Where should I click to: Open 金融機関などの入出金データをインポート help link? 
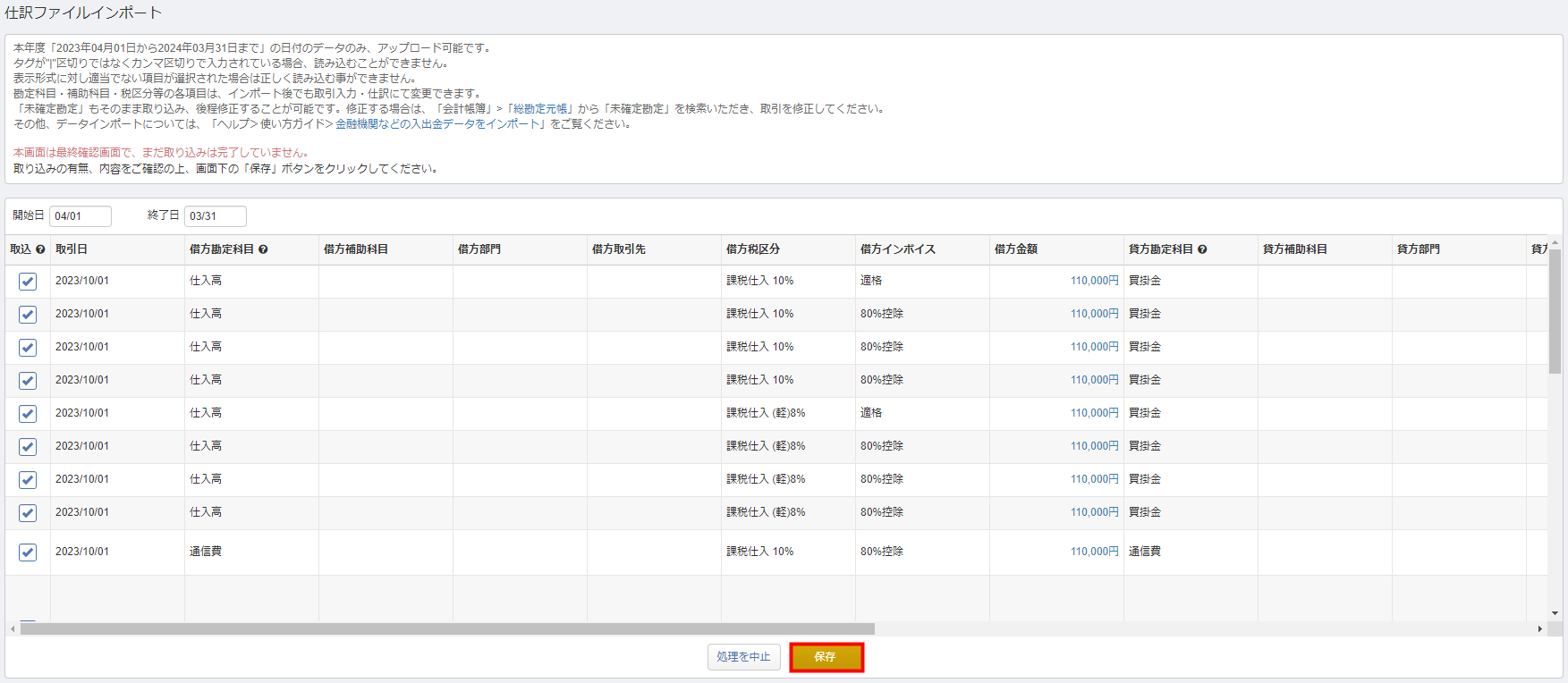click(438, 124)
